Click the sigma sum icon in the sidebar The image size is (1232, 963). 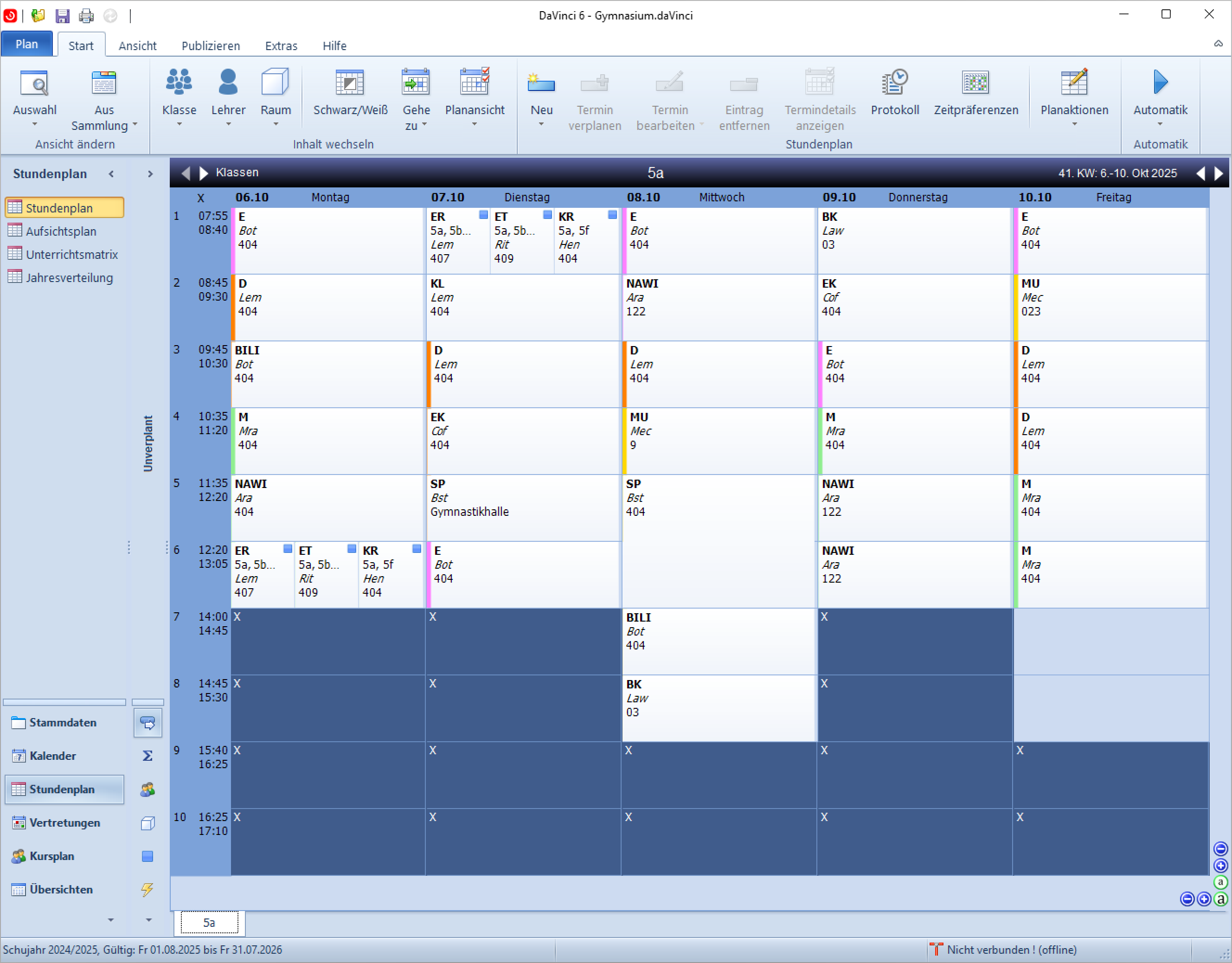pyautogui.click(x=147, y=755)
